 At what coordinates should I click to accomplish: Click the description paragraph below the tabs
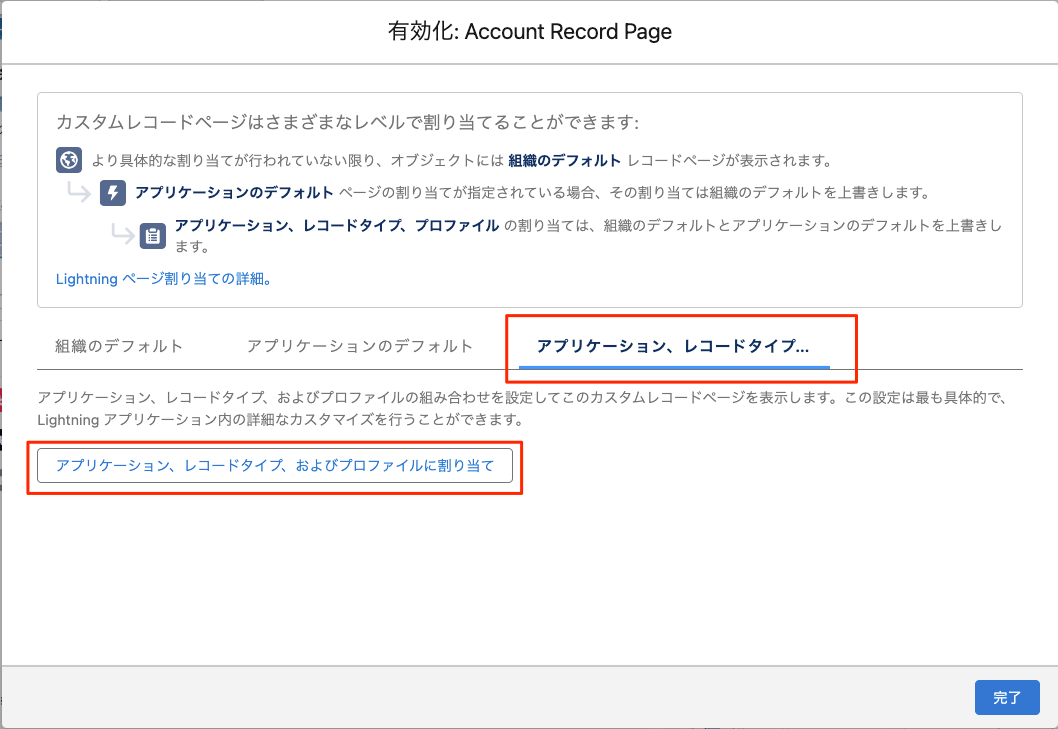tap(520, 408)
